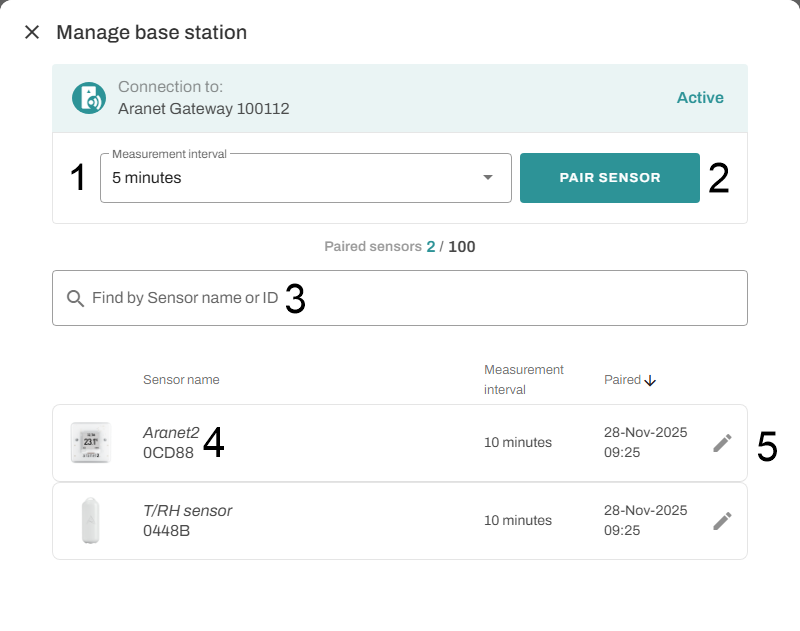Click the Active connection status label
The image size is (800, 631).
[x=700, y=98]
